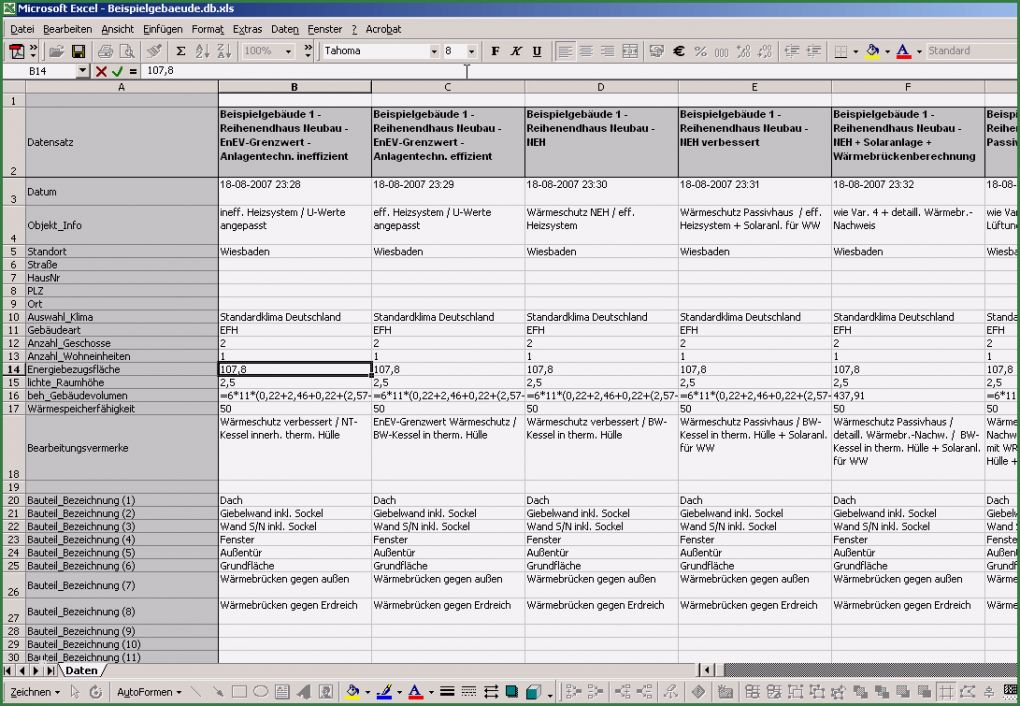Image resolution: width=1020 pixels, height=706 pixels.
Task: Select the WordArt icon in the drawing toolbar
Action: 303,690
